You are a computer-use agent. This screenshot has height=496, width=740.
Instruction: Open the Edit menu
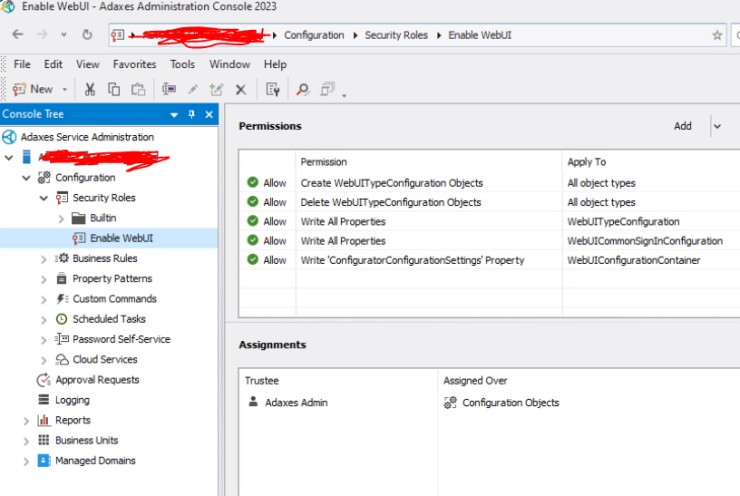[53, 64]
